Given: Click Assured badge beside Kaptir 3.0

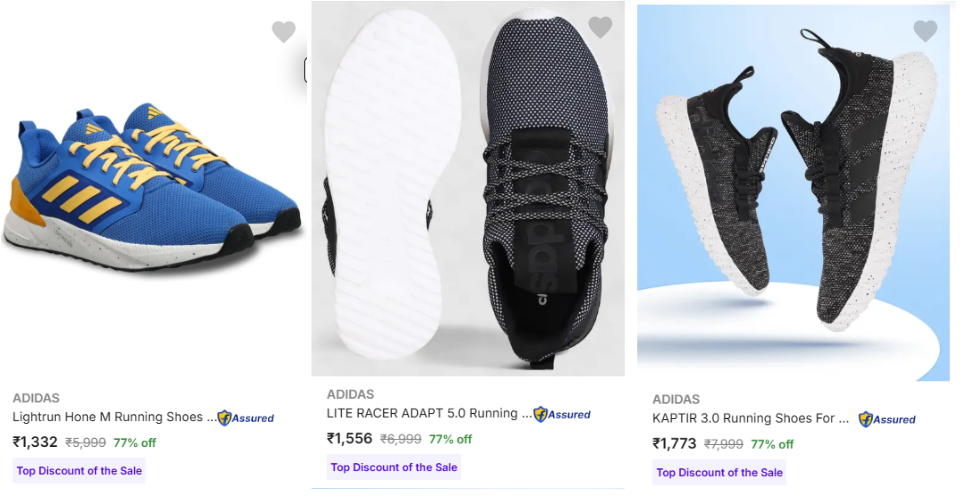Looking at the screenshot, I should [887, 420].
